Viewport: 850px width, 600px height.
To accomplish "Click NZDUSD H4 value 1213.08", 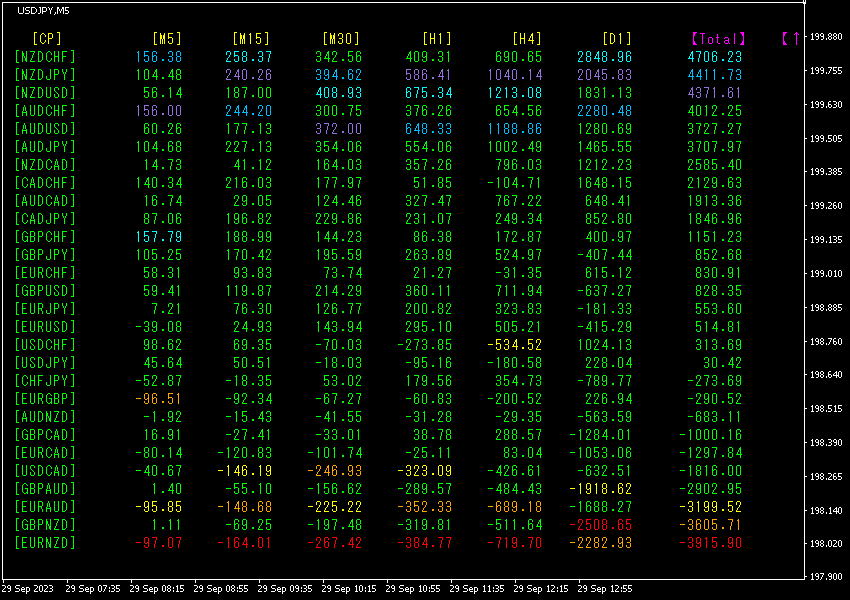I will pos(514,93).
